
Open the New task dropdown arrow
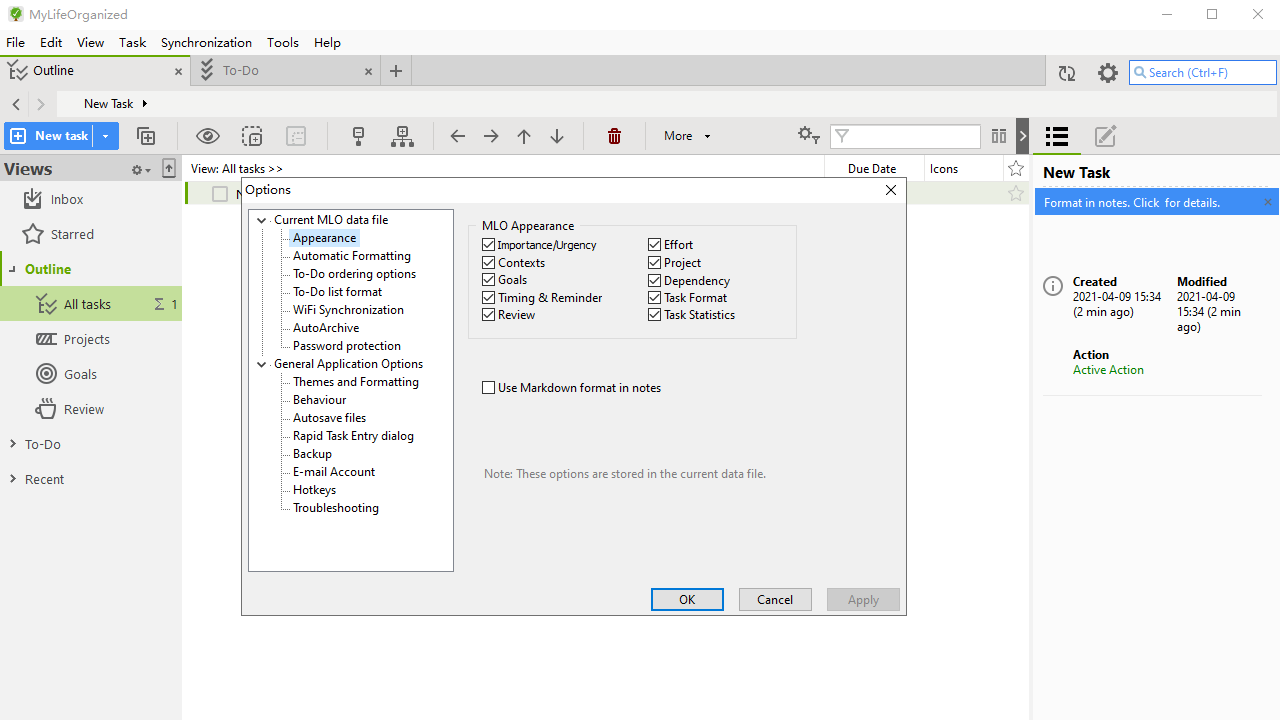(x=105, y=136)
